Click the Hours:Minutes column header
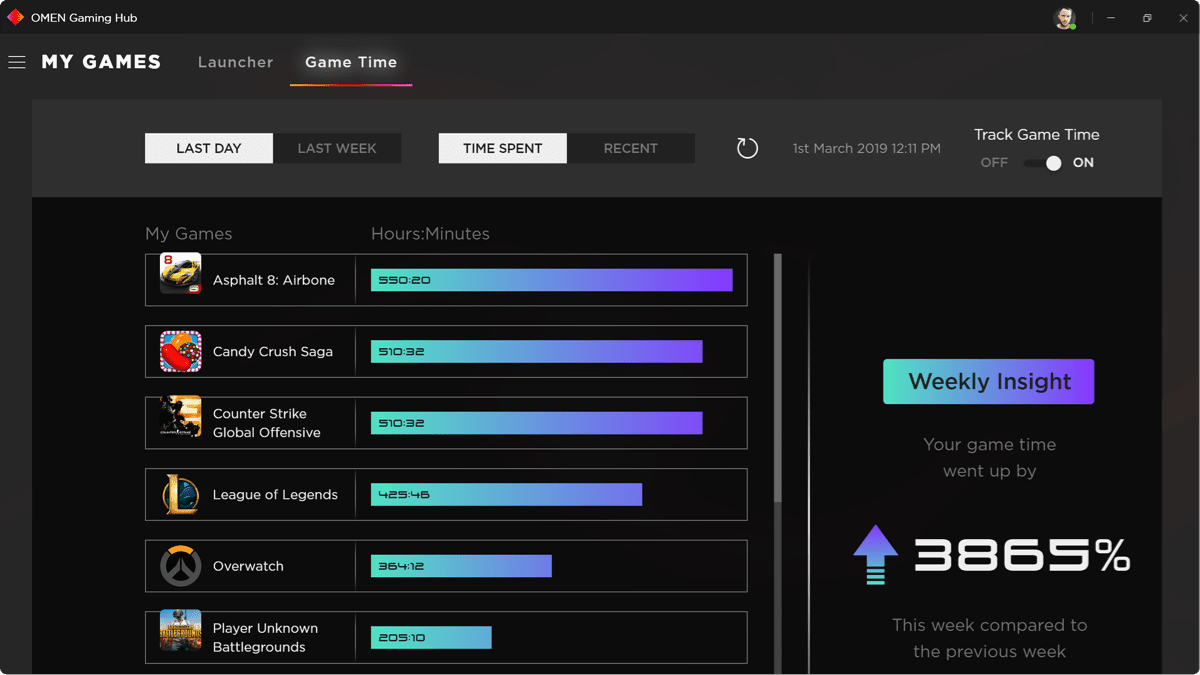This screenshot has height=675, width=1200. (430, 234)
